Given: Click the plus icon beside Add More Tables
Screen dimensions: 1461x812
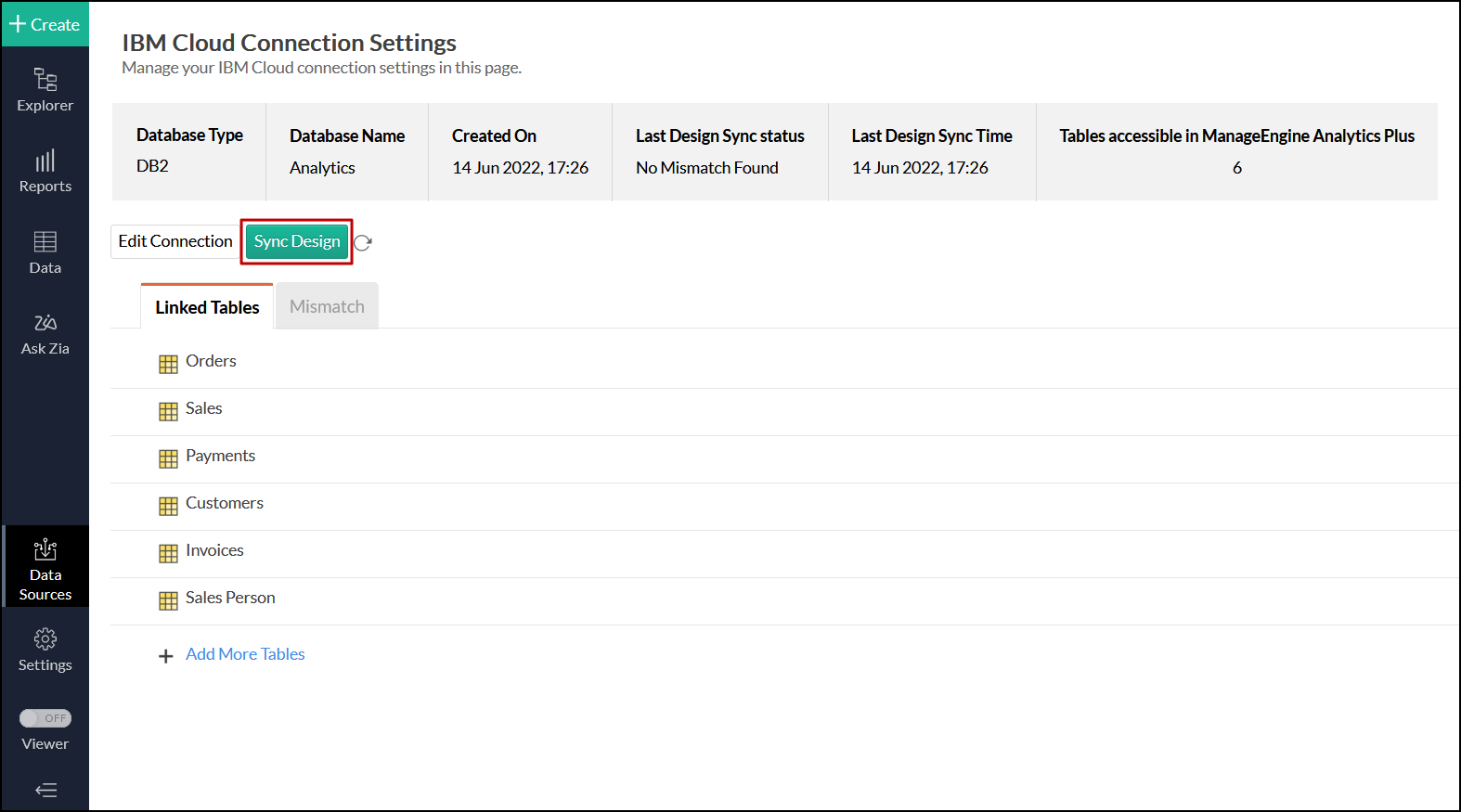Looking at the screenshot, I should 166,656.
